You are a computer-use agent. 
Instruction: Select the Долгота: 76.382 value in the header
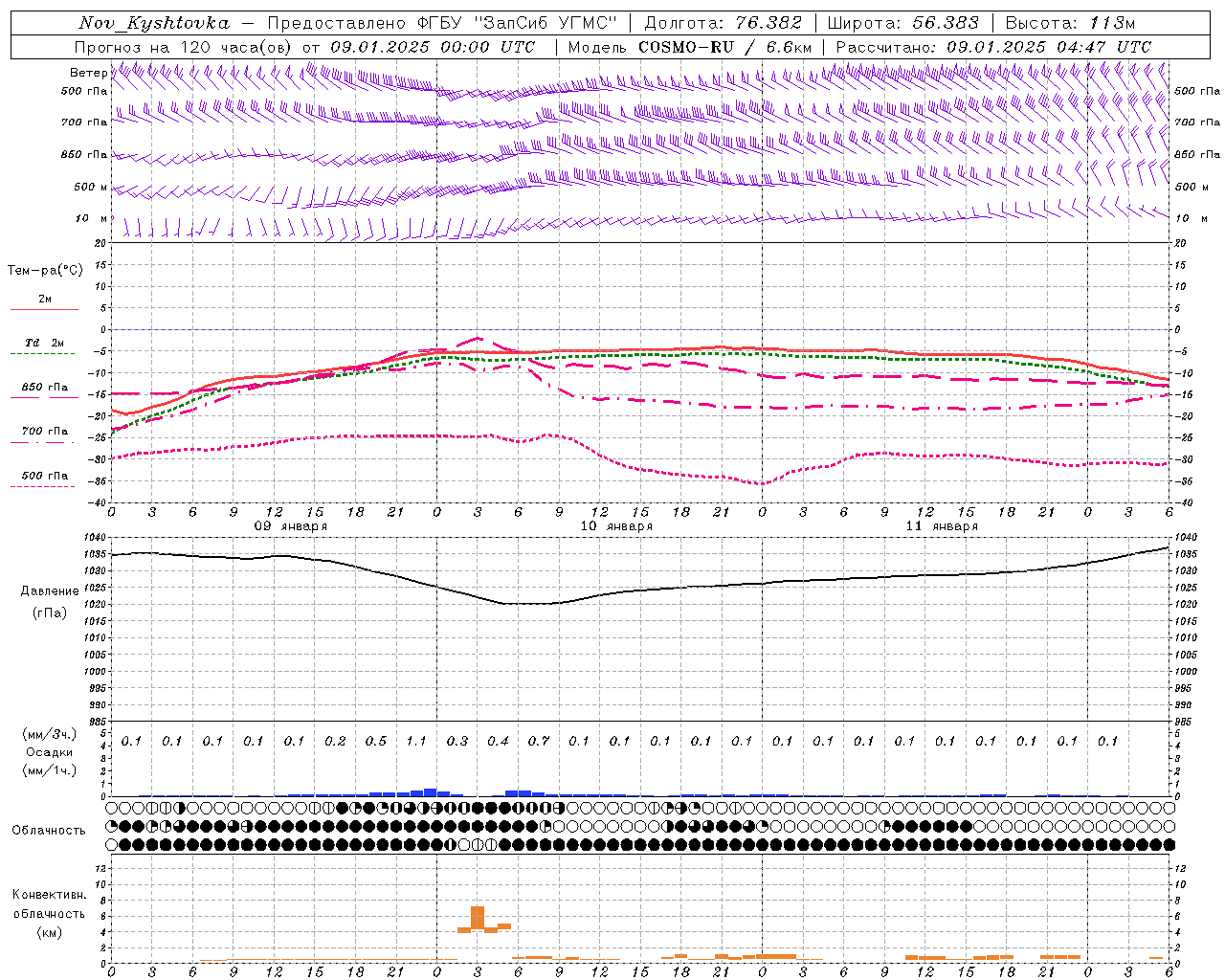[x=724, y=23]
